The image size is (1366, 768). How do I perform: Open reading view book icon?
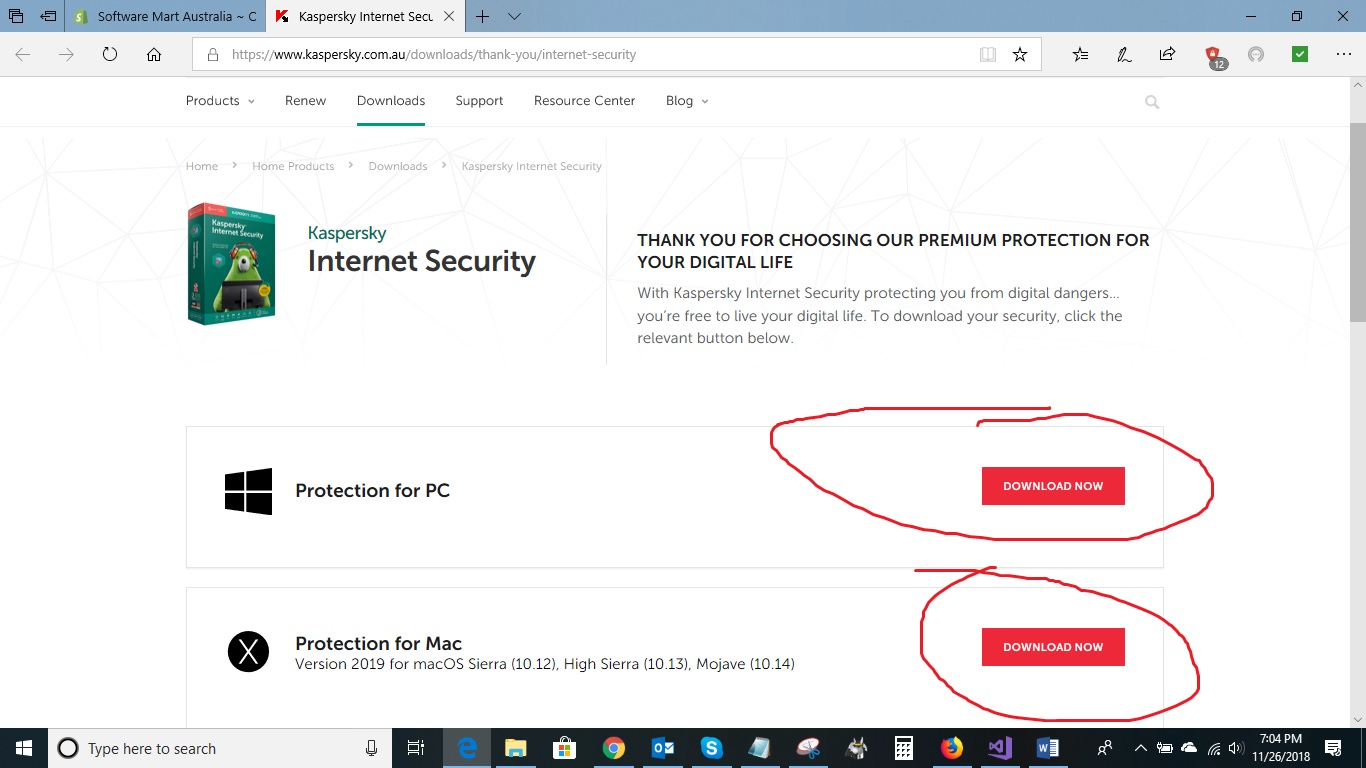pyautogui.click(x=988, y=55)
